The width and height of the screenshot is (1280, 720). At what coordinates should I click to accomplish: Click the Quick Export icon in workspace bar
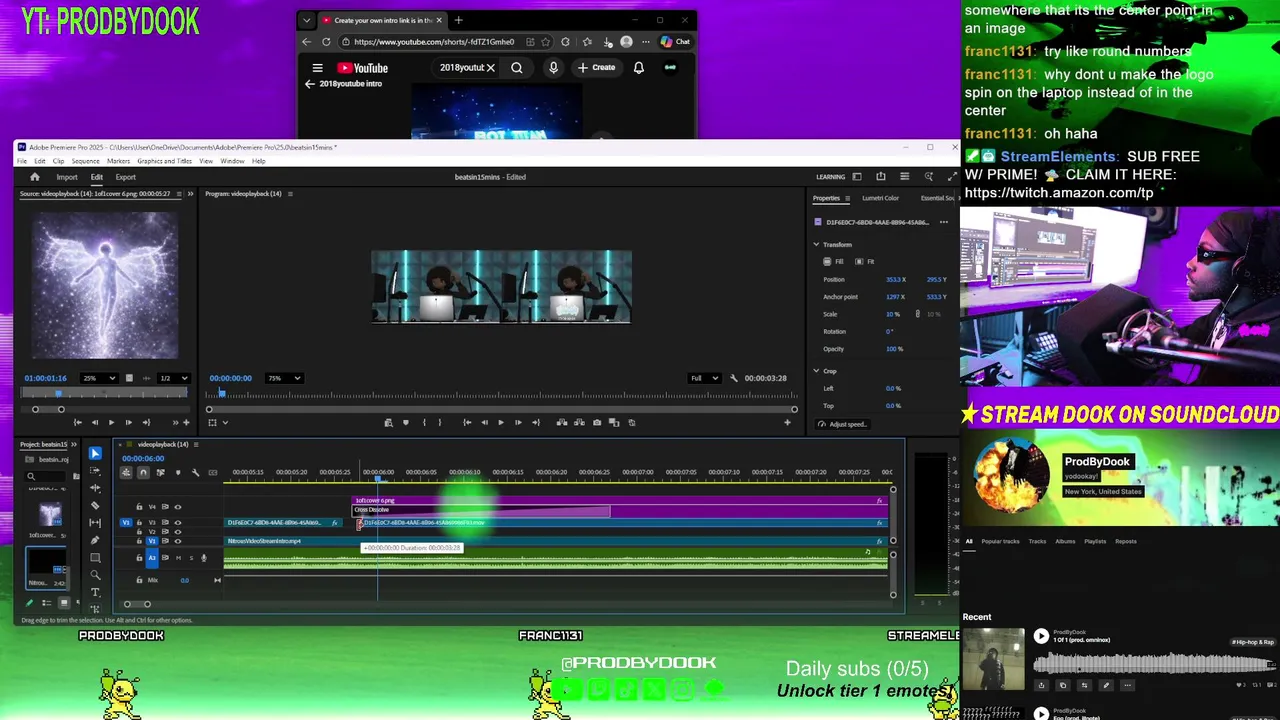pyautogui.click(x=880, y=177)
